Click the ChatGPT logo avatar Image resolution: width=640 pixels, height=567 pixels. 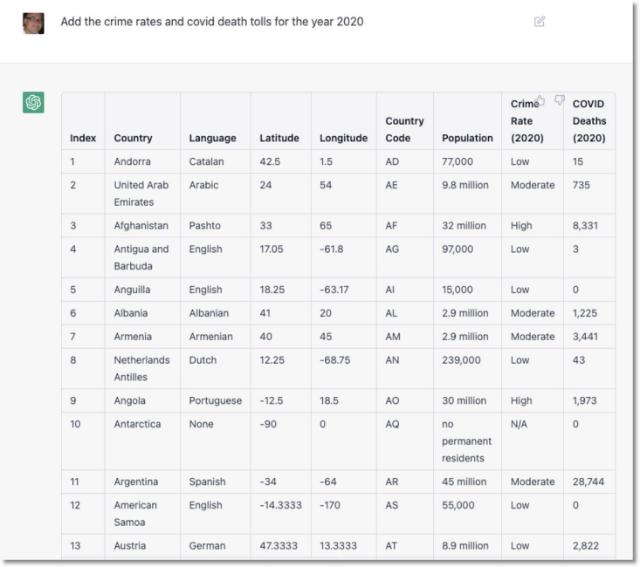(34, 103)
